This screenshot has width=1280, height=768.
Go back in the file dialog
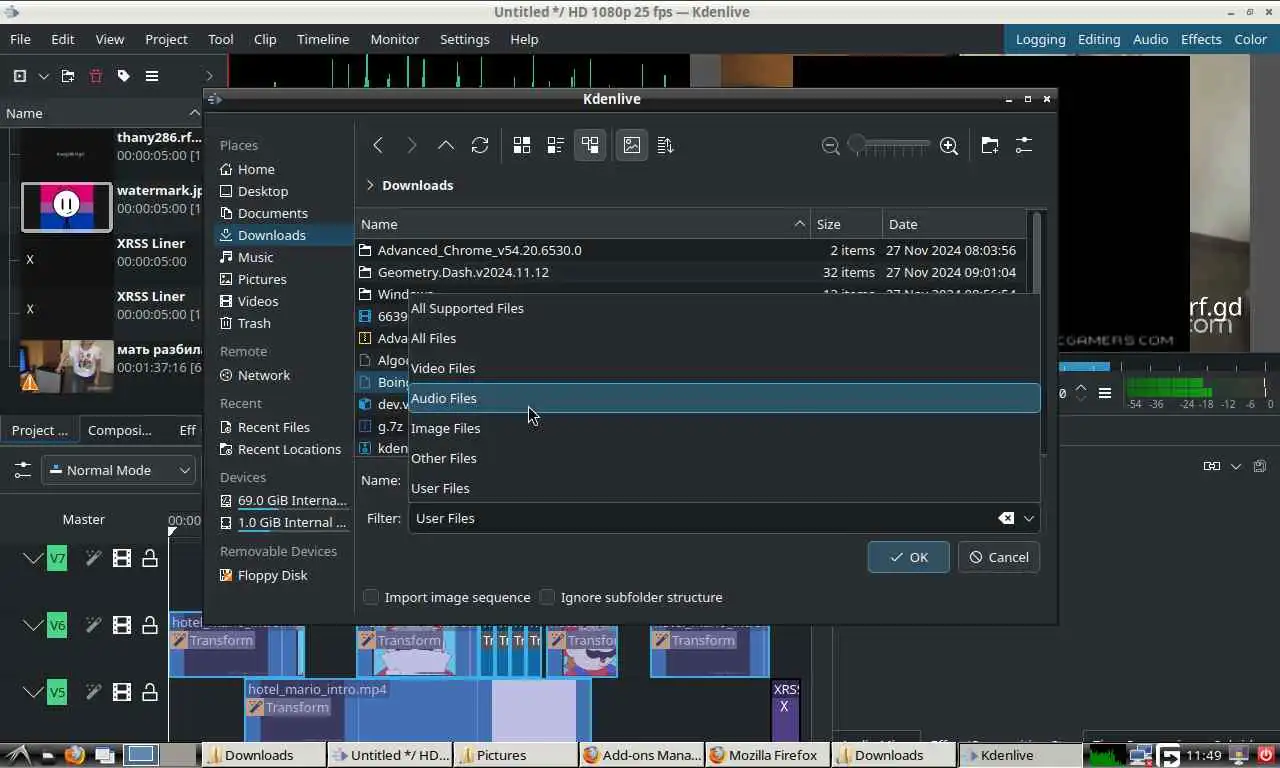click(378, 145)
